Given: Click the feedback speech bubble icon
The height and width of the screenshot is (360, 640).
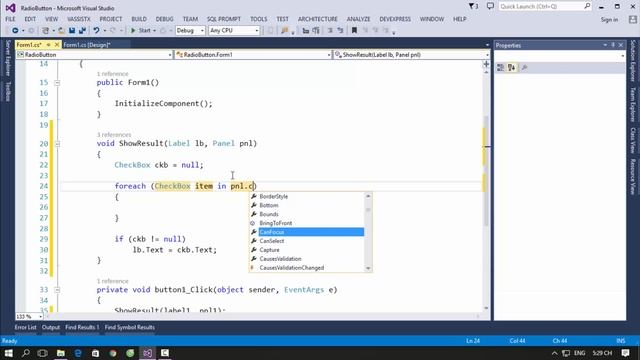Looking at the screenshot, I should pos(490,6).
